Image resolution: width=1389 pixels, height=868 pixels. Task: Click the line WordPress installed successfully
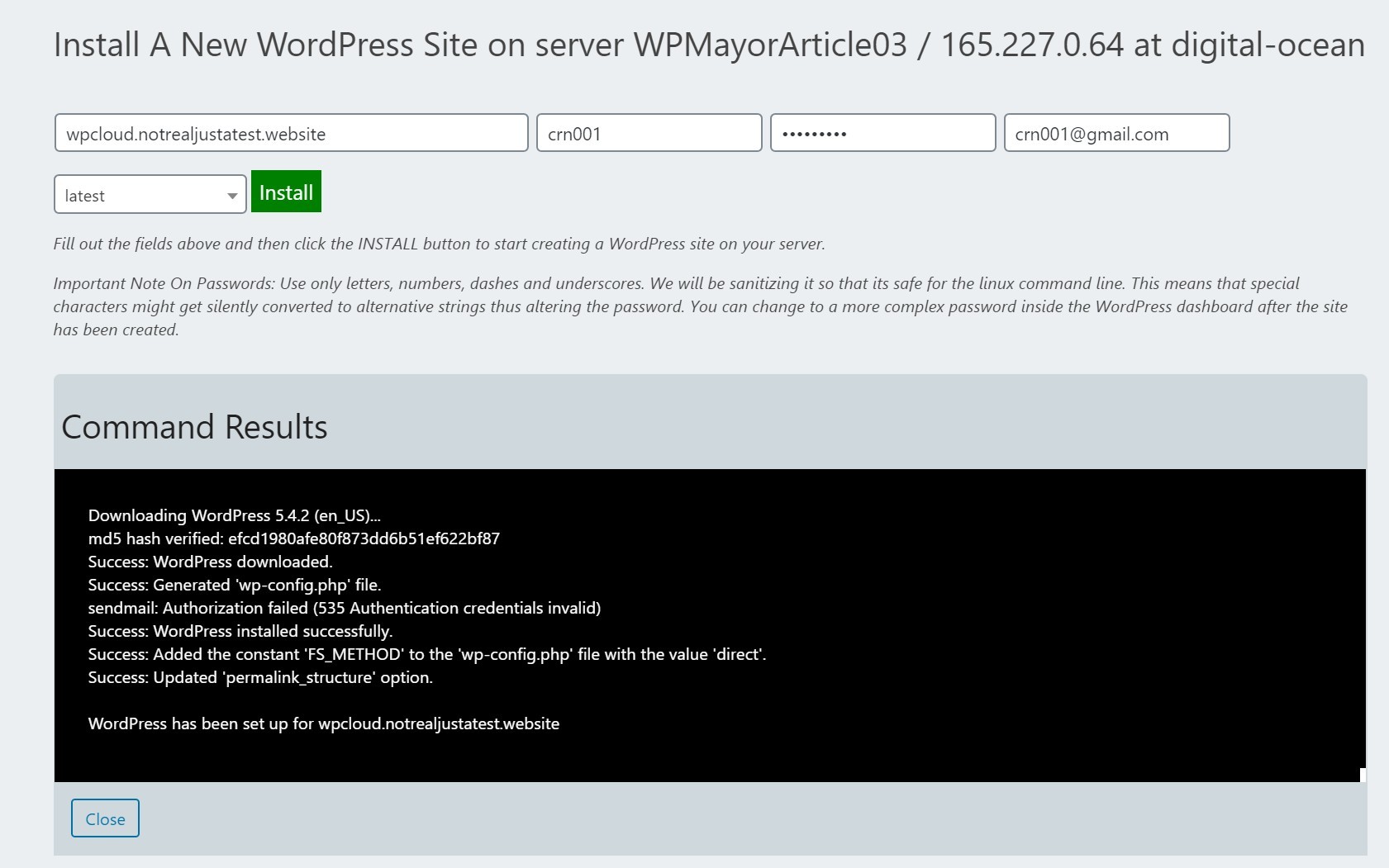[240, 631]
